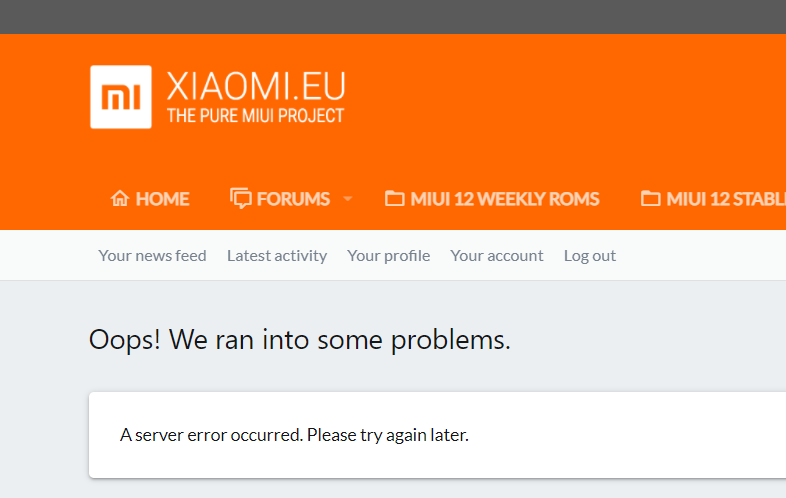This screenshot has height=498, width=786.
Task: Click the Mi logo square icon
Action: pos(121,97)
